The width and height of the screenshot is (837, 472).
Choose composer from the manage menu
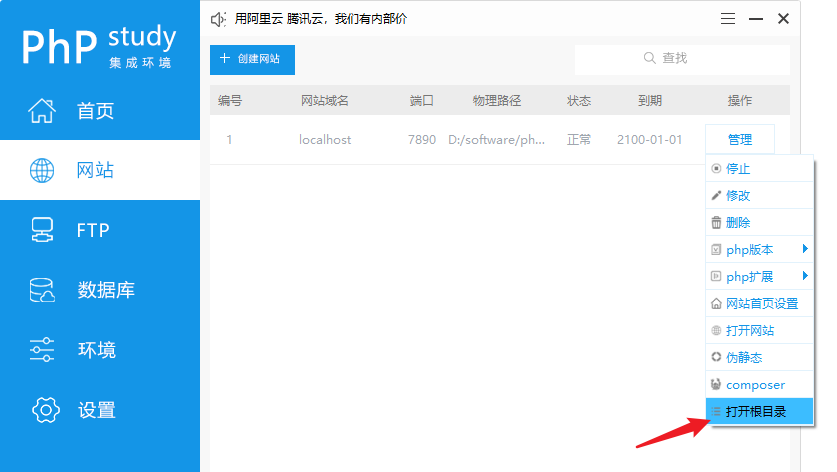(x=760, y=384)
